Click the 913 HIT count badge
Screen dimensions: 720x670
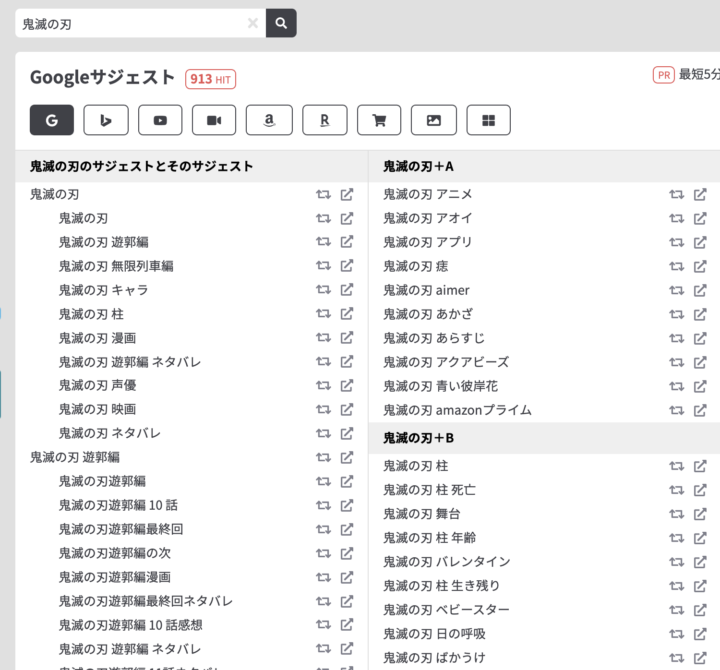coord(210,79)
